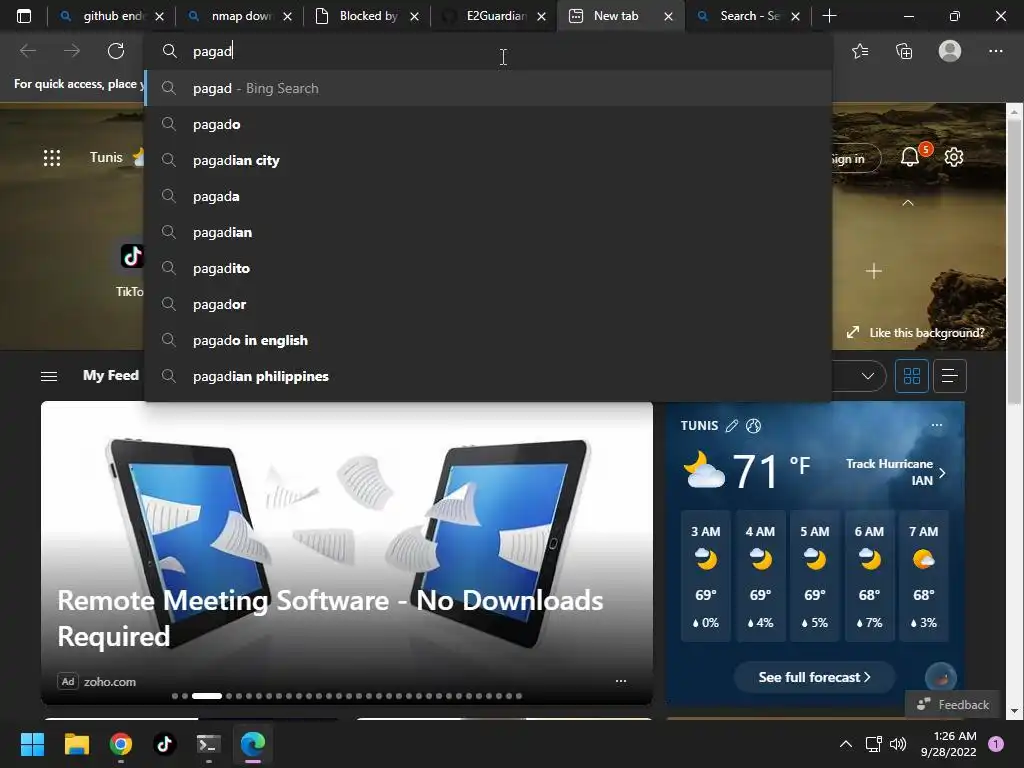Screen dimensions: 1024x768
Task: Pick 'pagado in english' suggestion
Action: pyautogui.click(x=488, y=340)
